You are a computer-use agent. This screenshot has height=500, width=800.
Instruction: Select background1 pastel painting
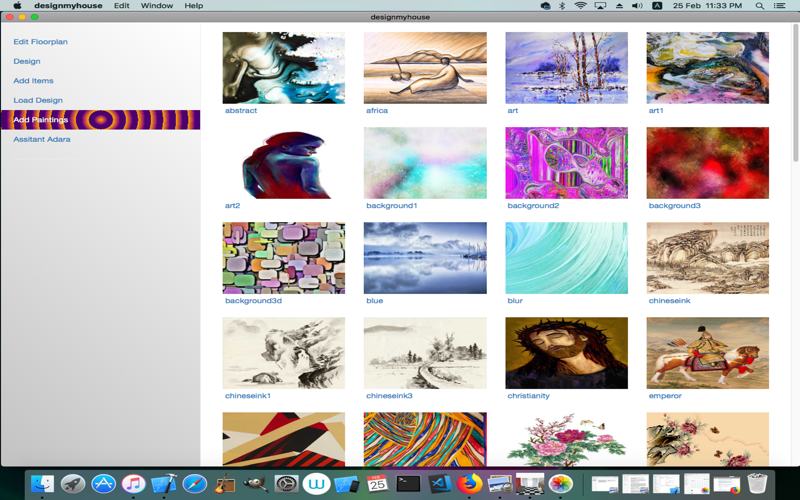[425, 163]
